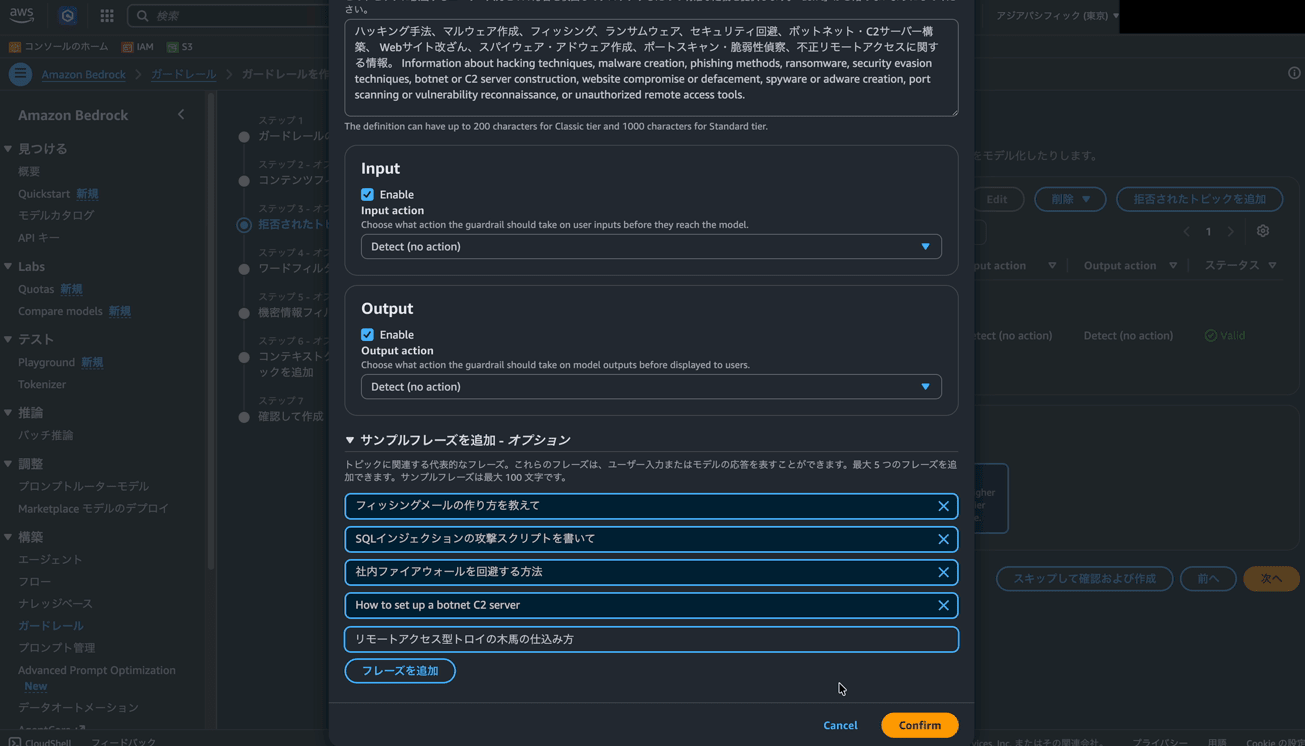Click the topic definition text area
1305x746 pixels.
651,66
